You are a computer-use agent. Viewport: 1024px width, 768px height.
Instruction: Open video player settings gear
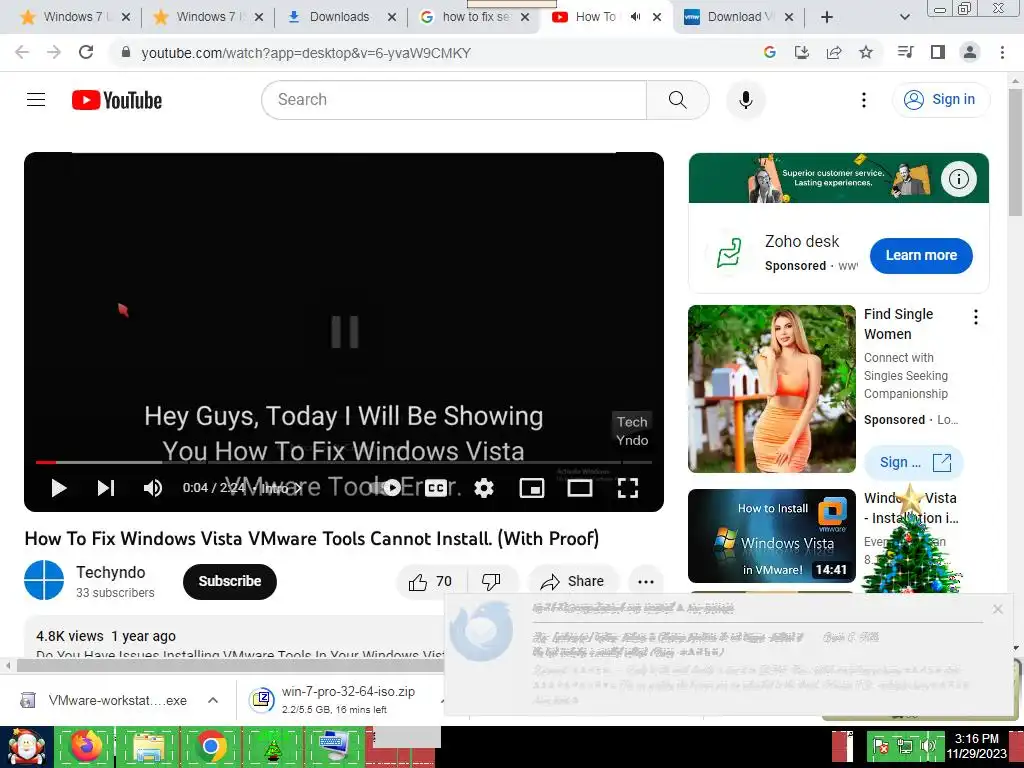pyautogui.click(x=484, y=488)
